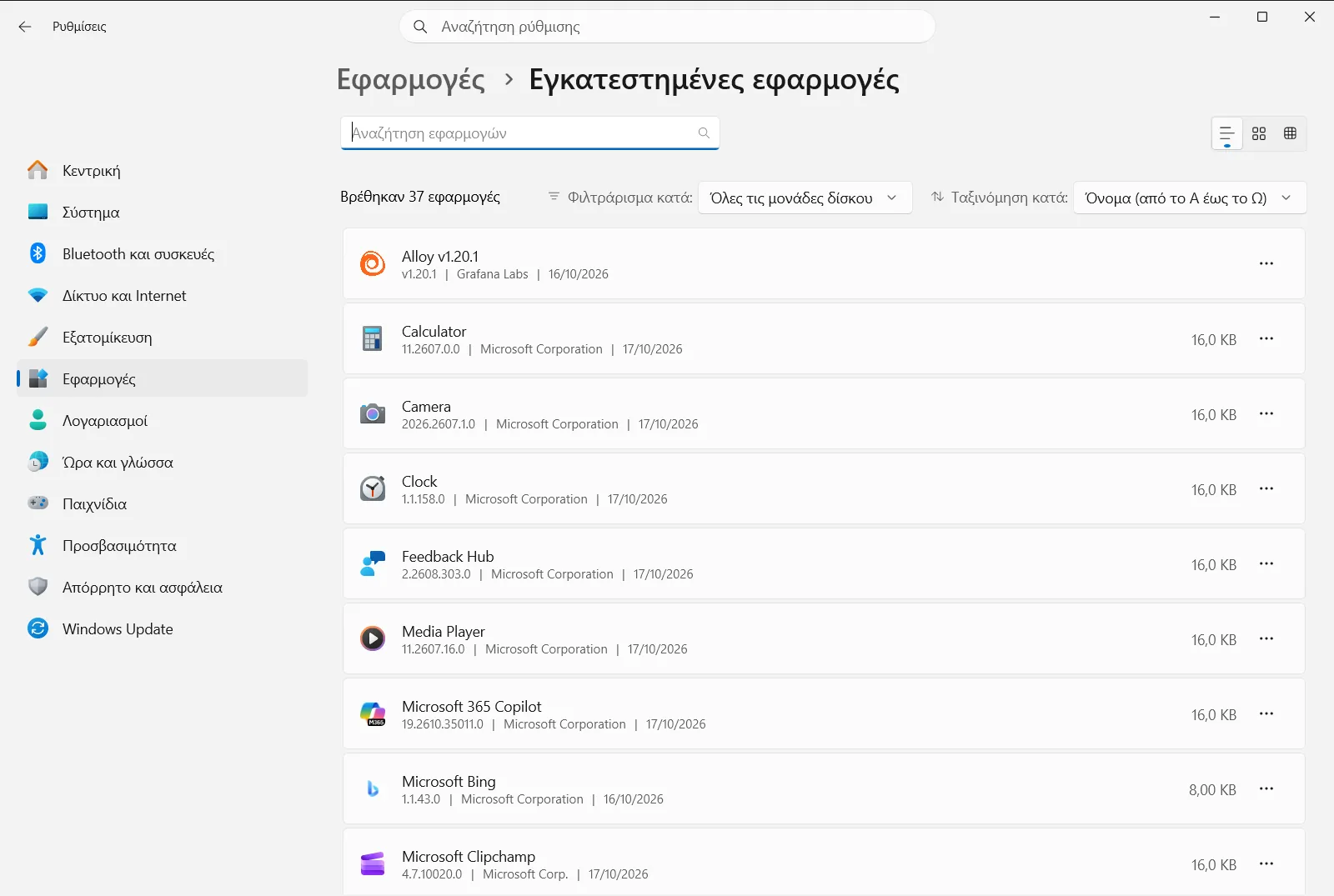Click the Alloy v1.20.1 app icon
The width and height of the screenshot is (1334, 896).
point(373,263)
